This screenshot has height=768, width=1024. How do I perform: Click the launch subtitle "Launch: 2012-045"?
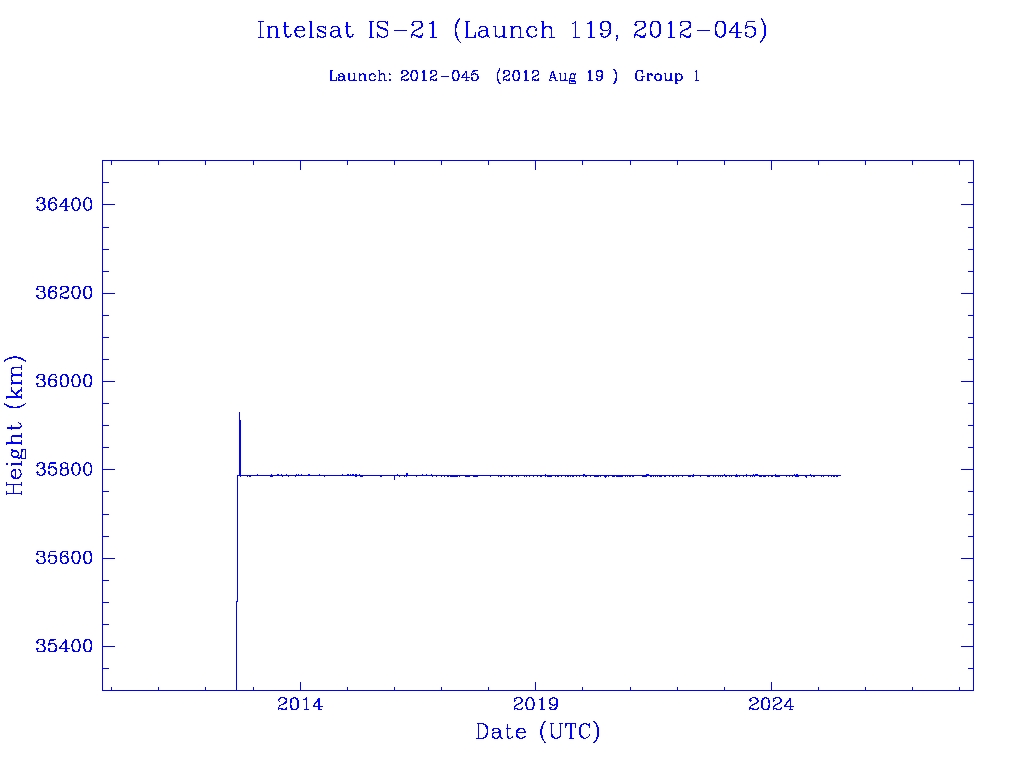pos(404,76)
